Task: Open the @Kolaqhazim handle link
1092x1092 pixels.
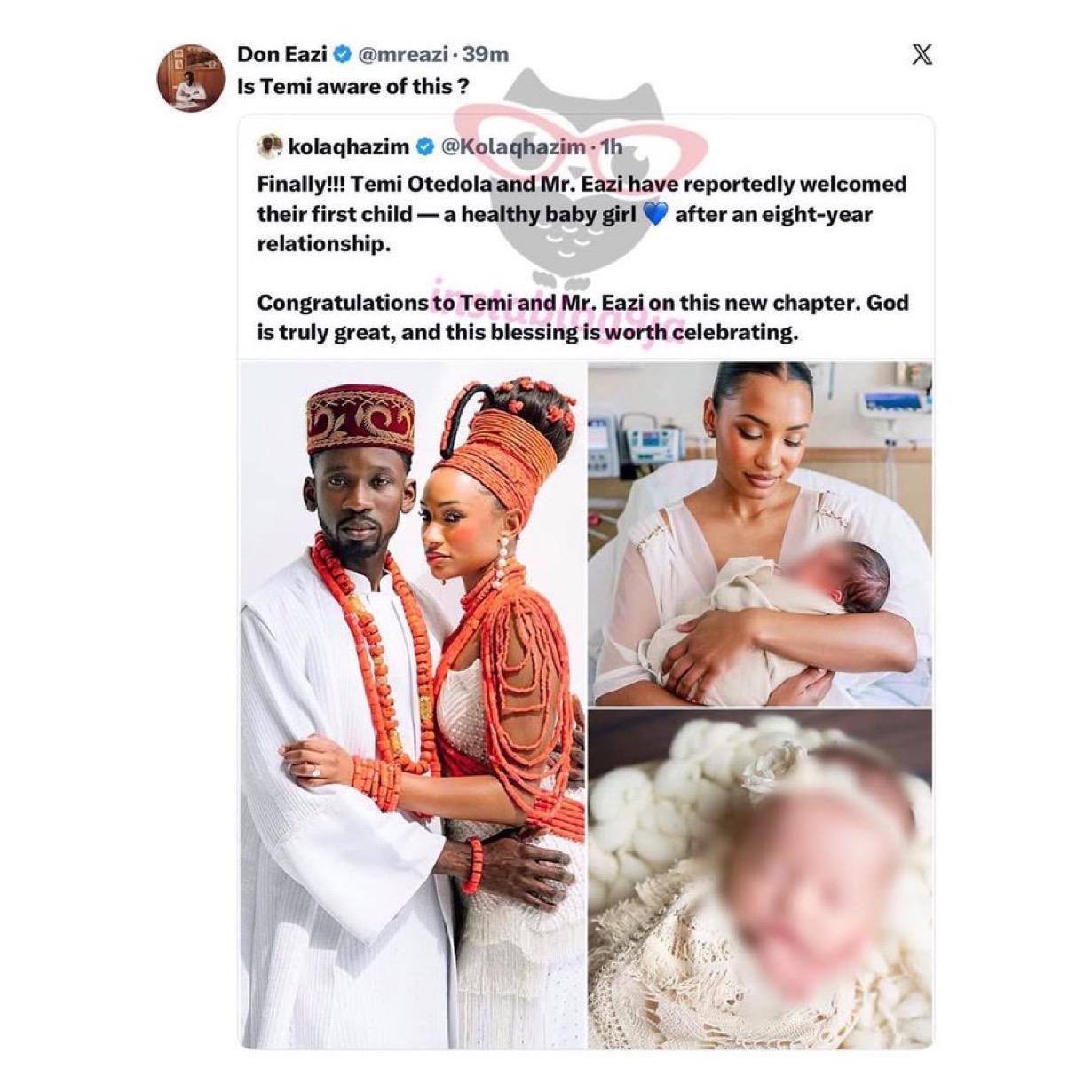Action: click(x=513, y=146)
